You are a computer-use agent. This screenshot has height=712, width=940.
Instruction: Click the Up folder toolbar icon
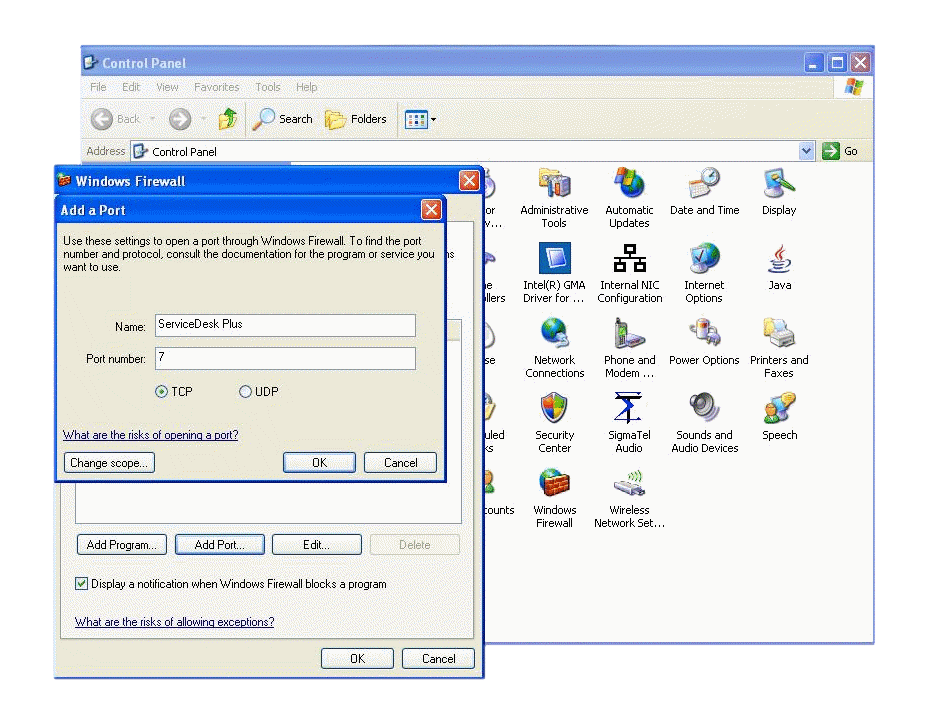coord(228,119)
